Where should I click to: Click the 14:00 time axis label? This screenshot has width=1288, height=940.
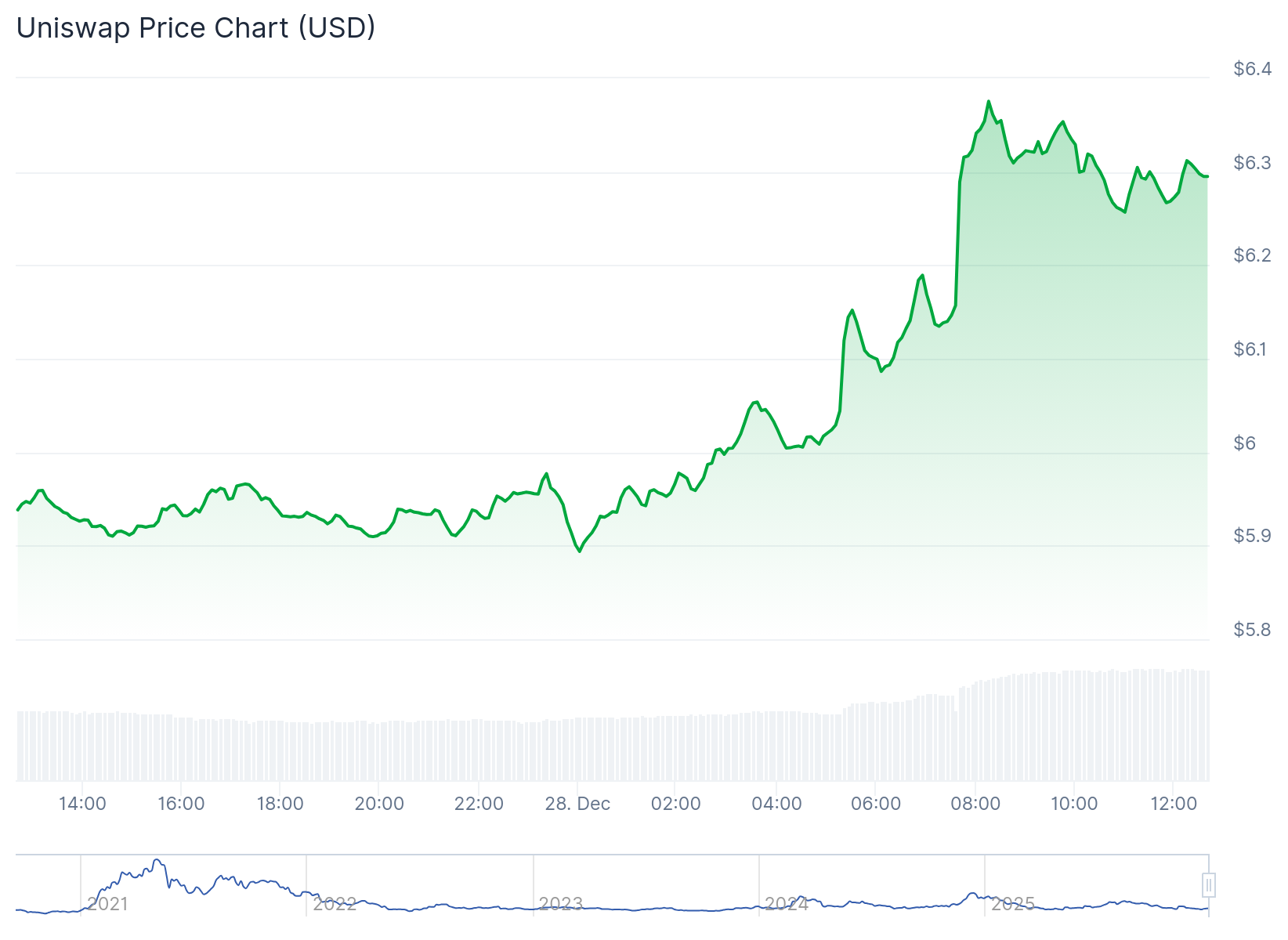[82, 804]
